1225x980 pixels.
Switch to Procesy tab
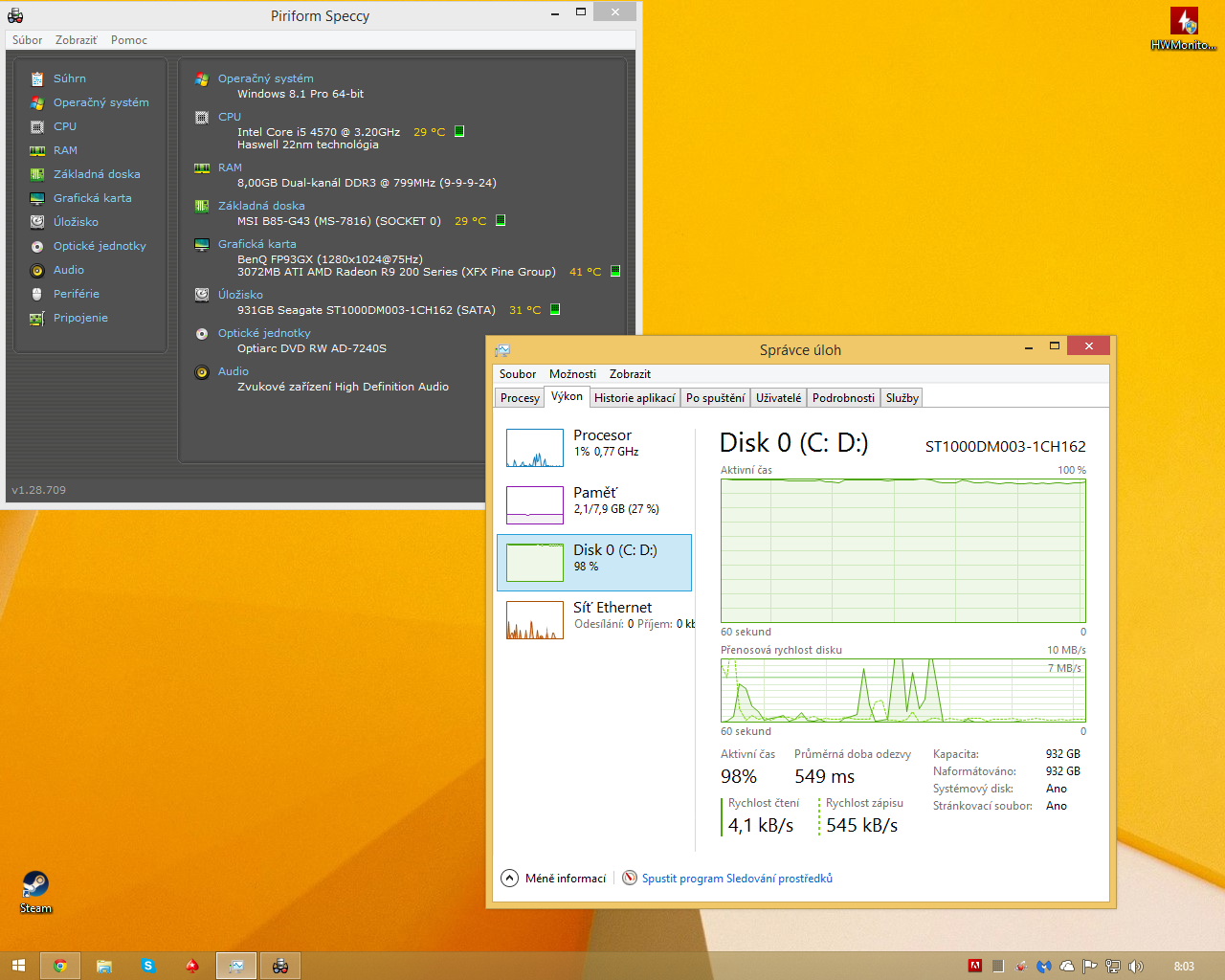tap(520, 398)
